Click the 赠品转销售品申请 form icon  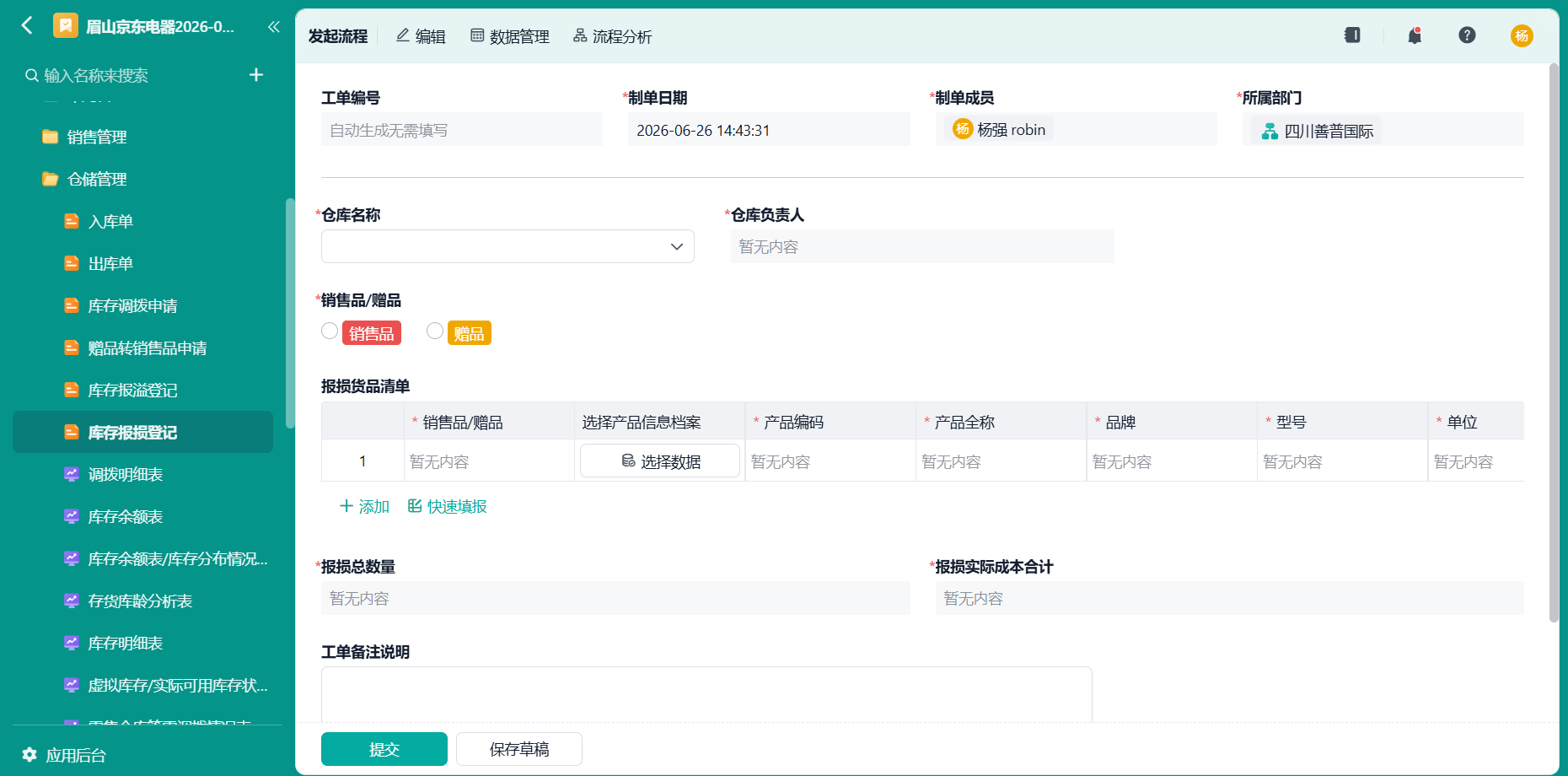pos(72,348)
